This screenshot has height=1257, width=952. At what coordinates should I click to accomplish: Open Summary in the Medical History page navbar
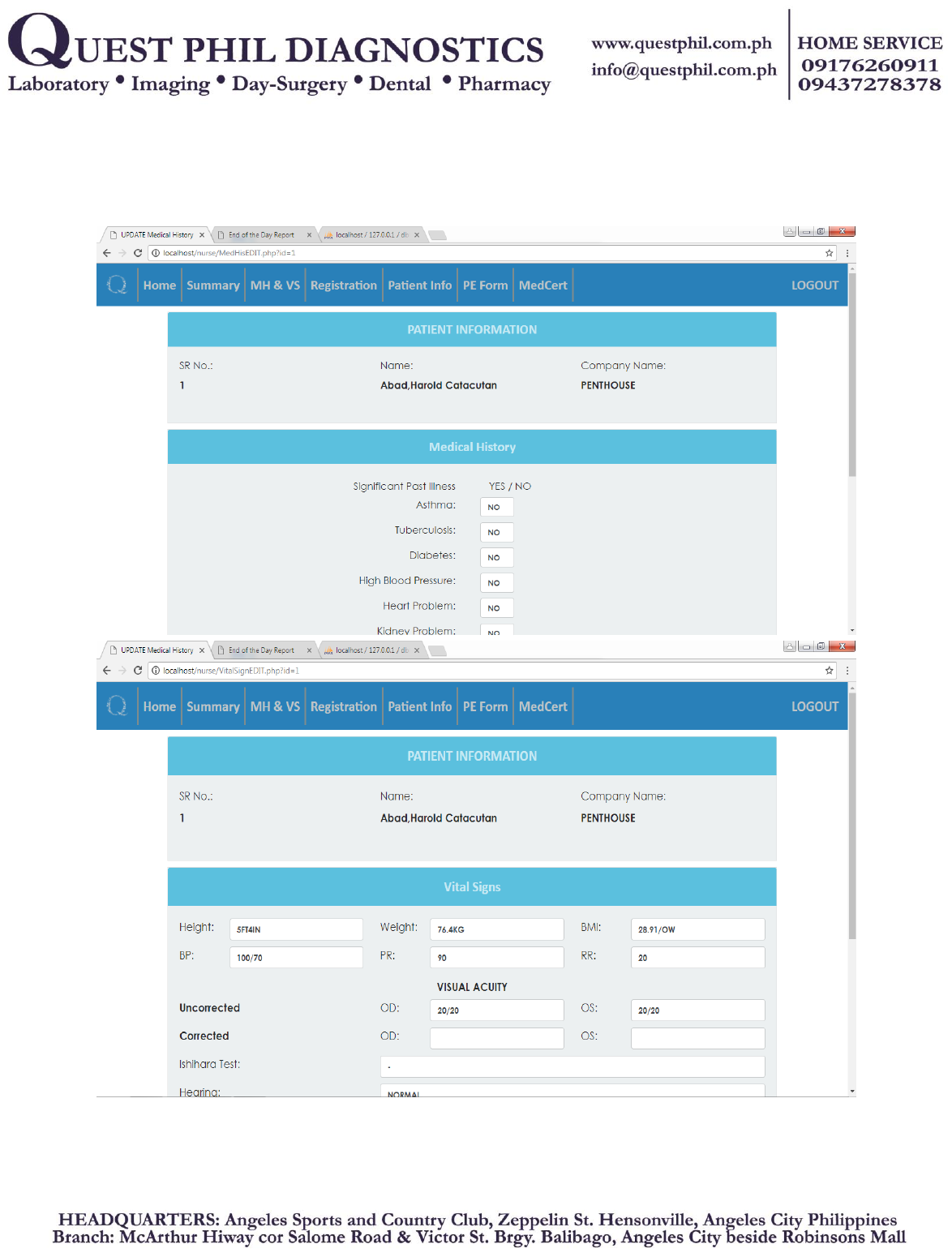click(x=213, y=285)
